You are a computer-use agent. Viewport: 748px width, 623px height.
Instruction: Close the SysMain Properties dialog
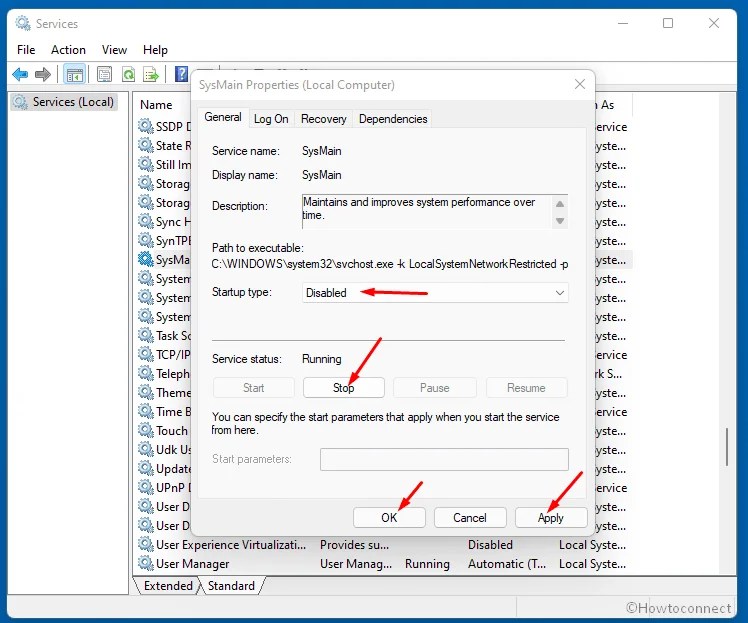580,84
